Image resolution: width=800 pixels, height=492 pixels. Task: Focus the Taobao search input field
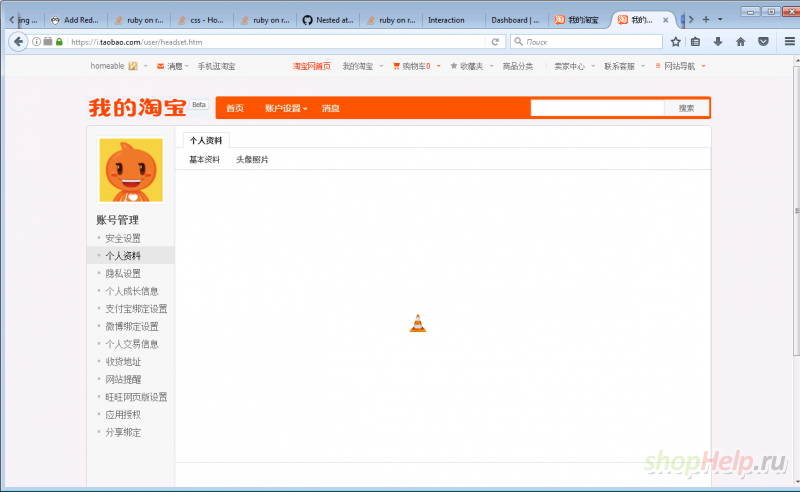[597, 108]
